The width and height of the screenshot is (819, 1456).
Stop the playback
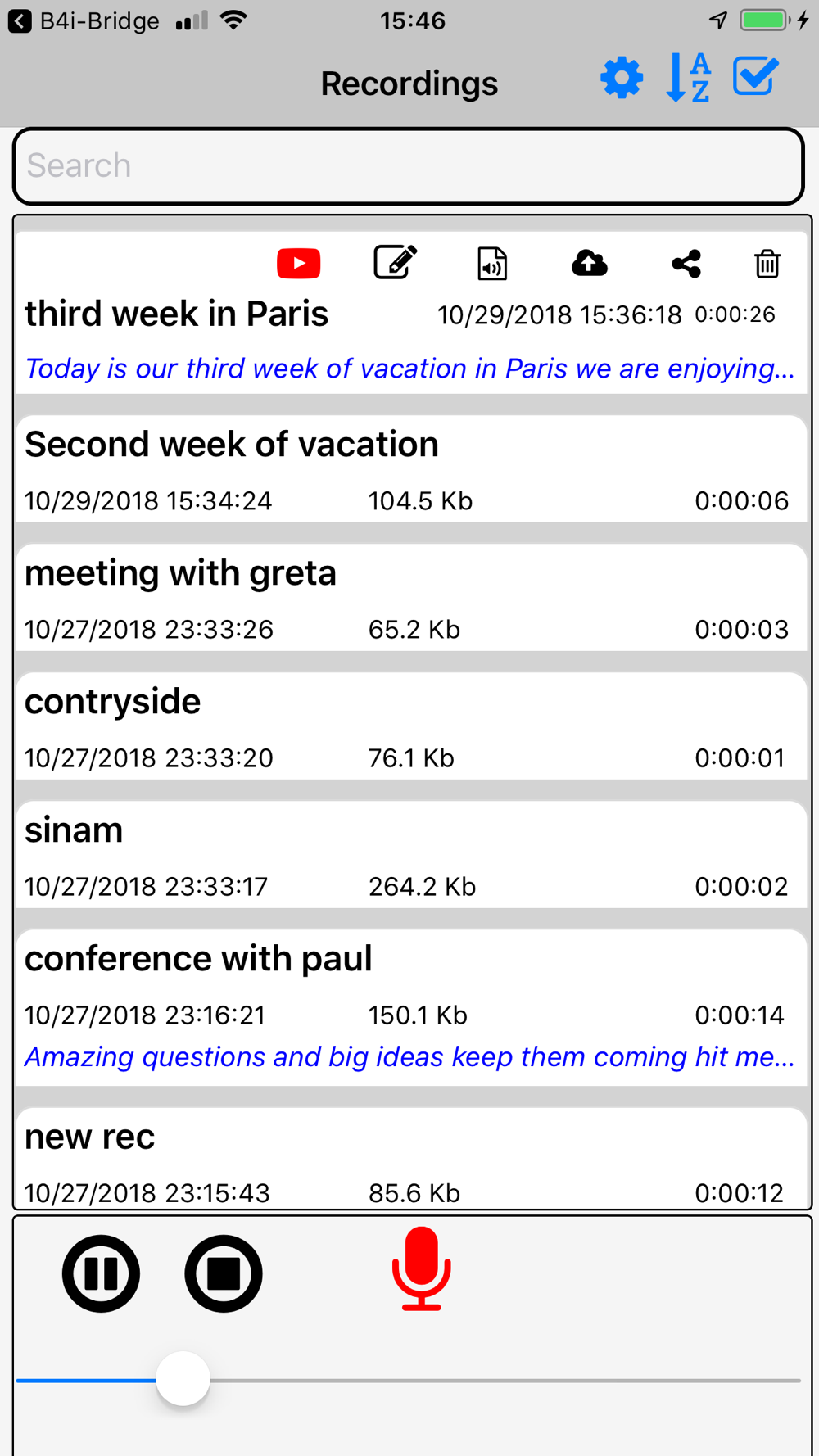click(223, 1273)
